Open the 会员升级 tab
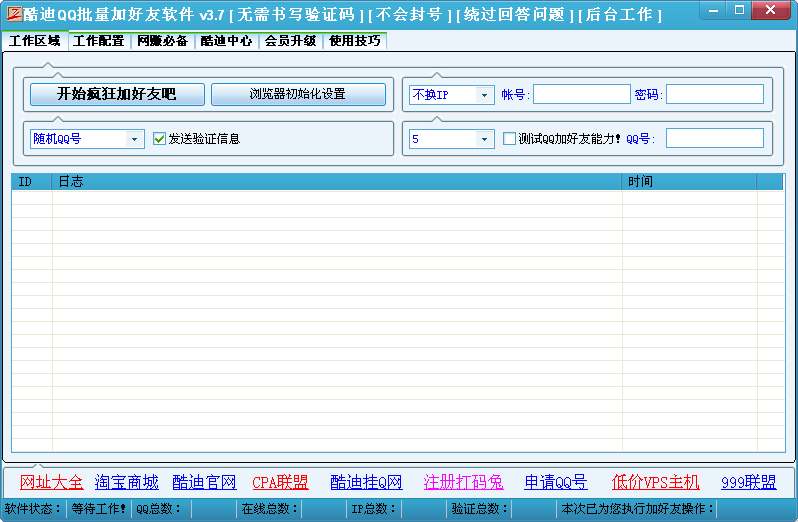Screen dimensions: 798x522 point(291,41)
